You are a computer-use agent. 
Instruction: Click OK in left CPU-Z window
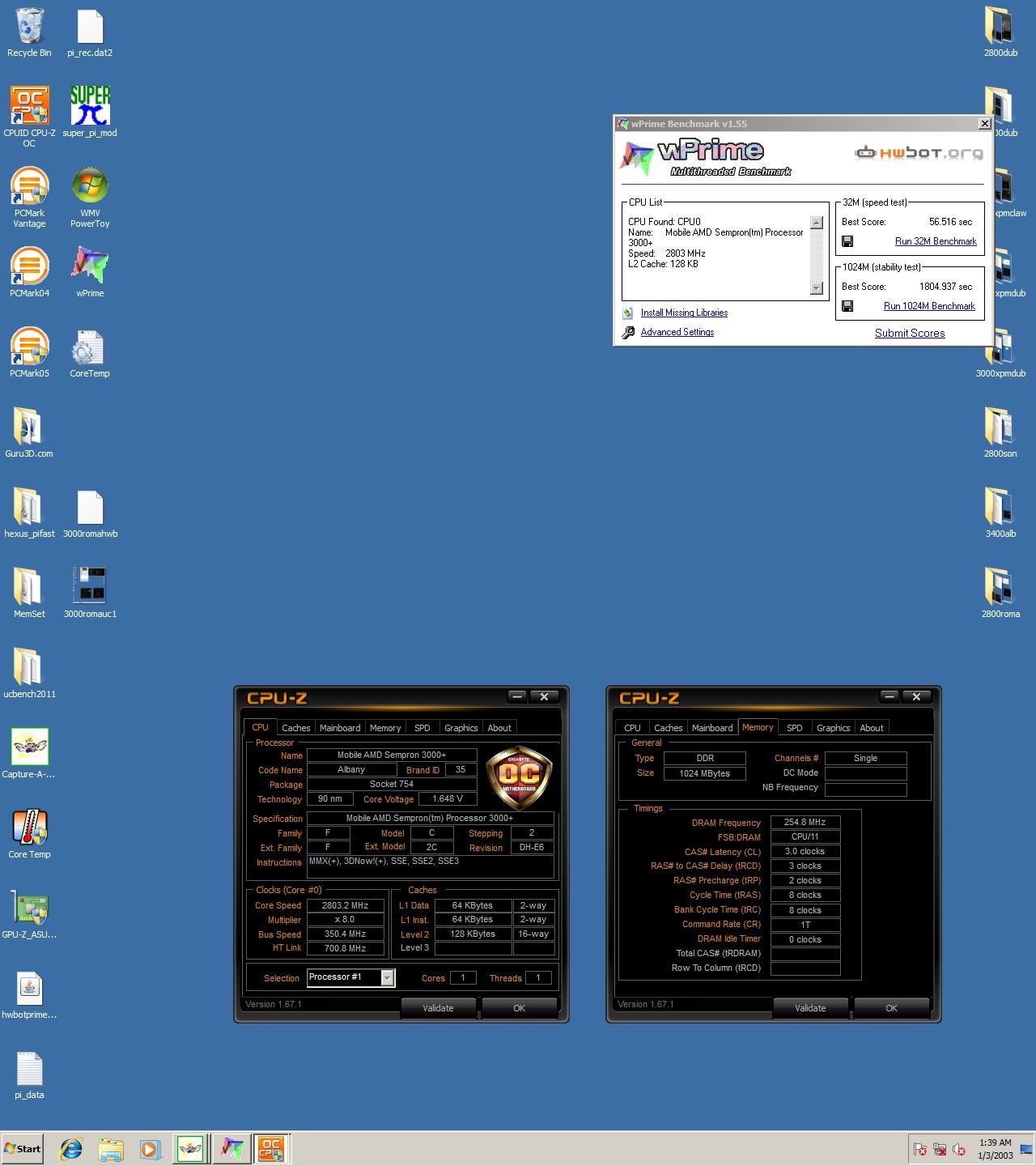519,1008
